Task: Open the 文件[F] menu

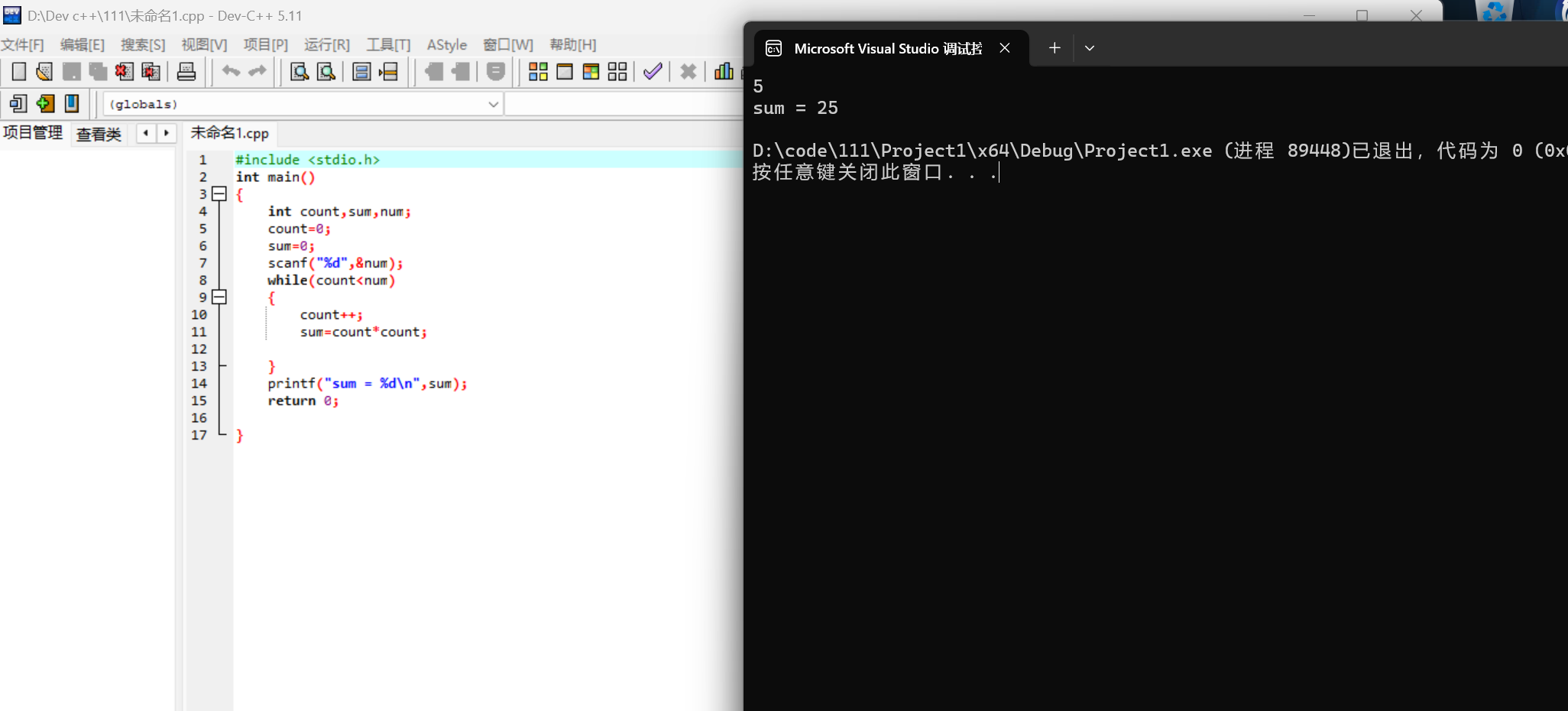Action: point(23,45)
